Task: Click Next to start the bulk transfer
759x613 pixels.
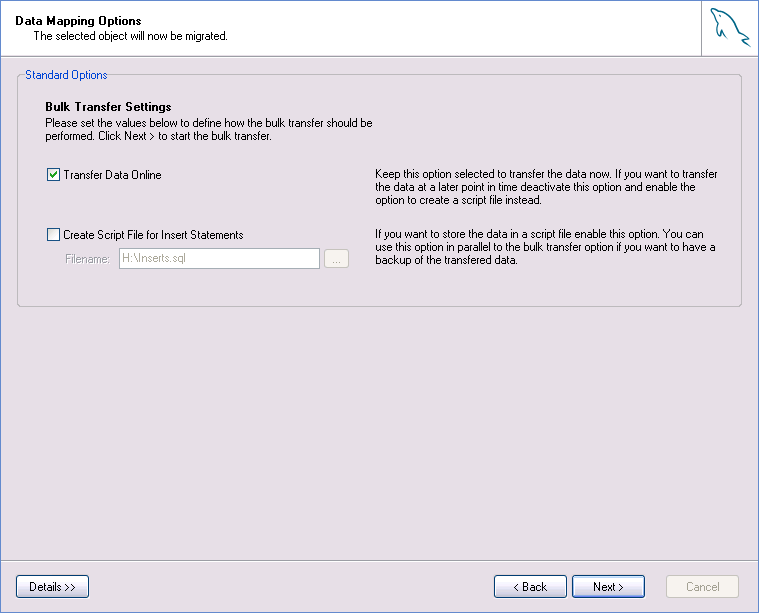Action: coord(608,587)
